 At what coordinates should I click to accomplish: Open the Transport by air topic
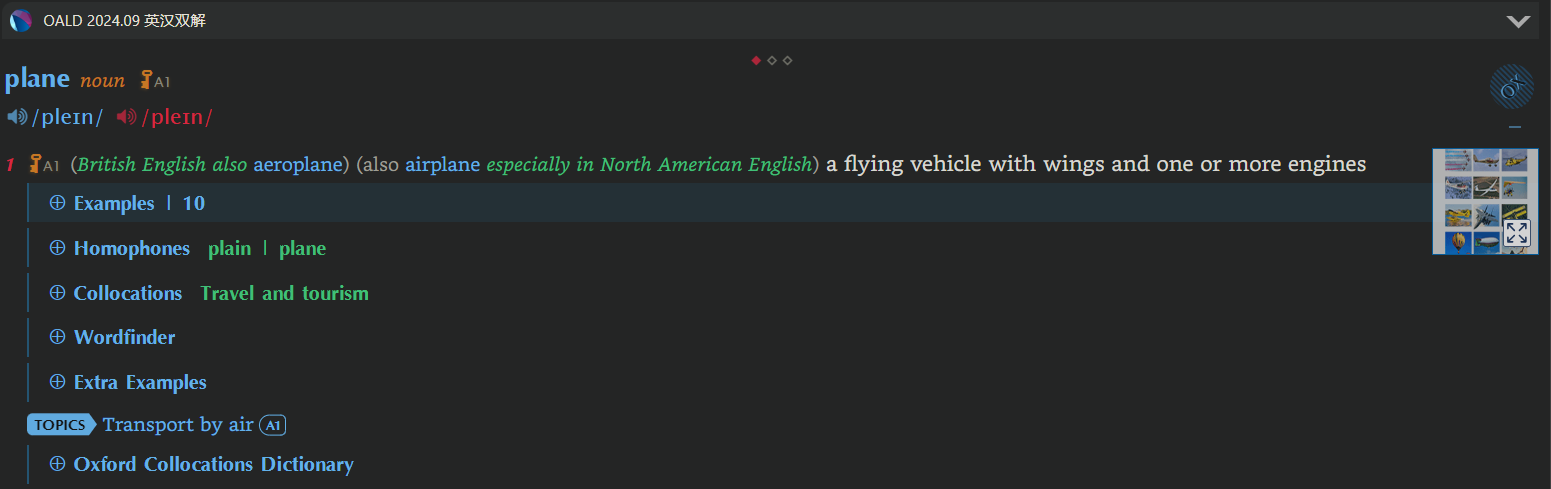point(178,425)
